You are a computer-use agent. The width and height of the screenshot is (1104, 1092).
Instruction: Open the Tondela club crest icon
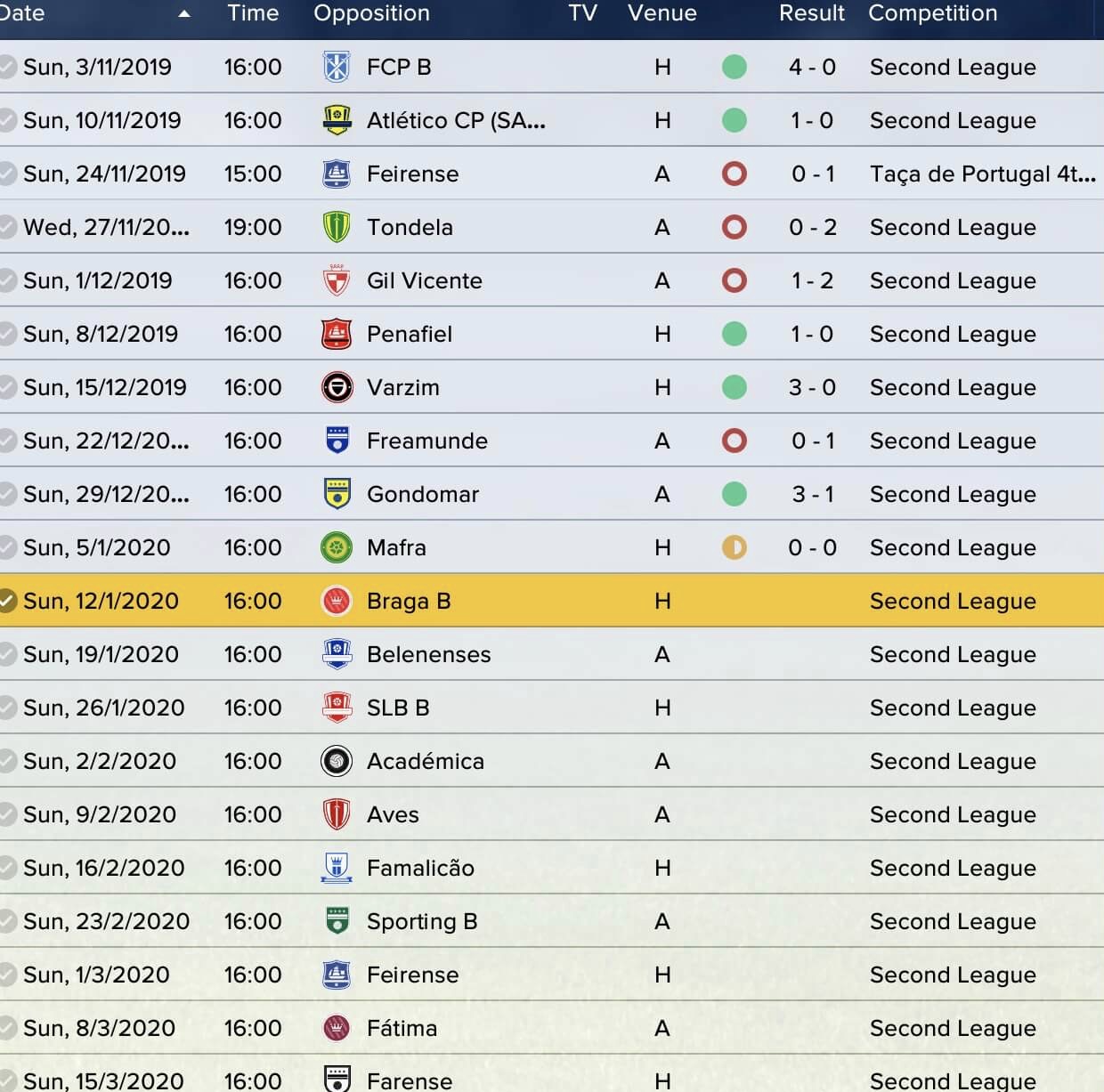(x=336, y=227)
